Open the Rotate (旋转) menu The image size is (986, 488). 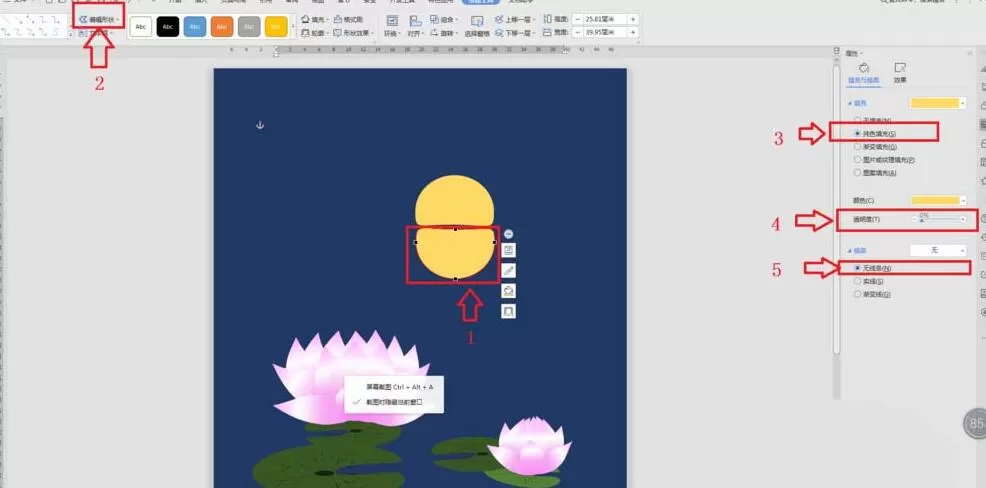[x=444, y=33]
